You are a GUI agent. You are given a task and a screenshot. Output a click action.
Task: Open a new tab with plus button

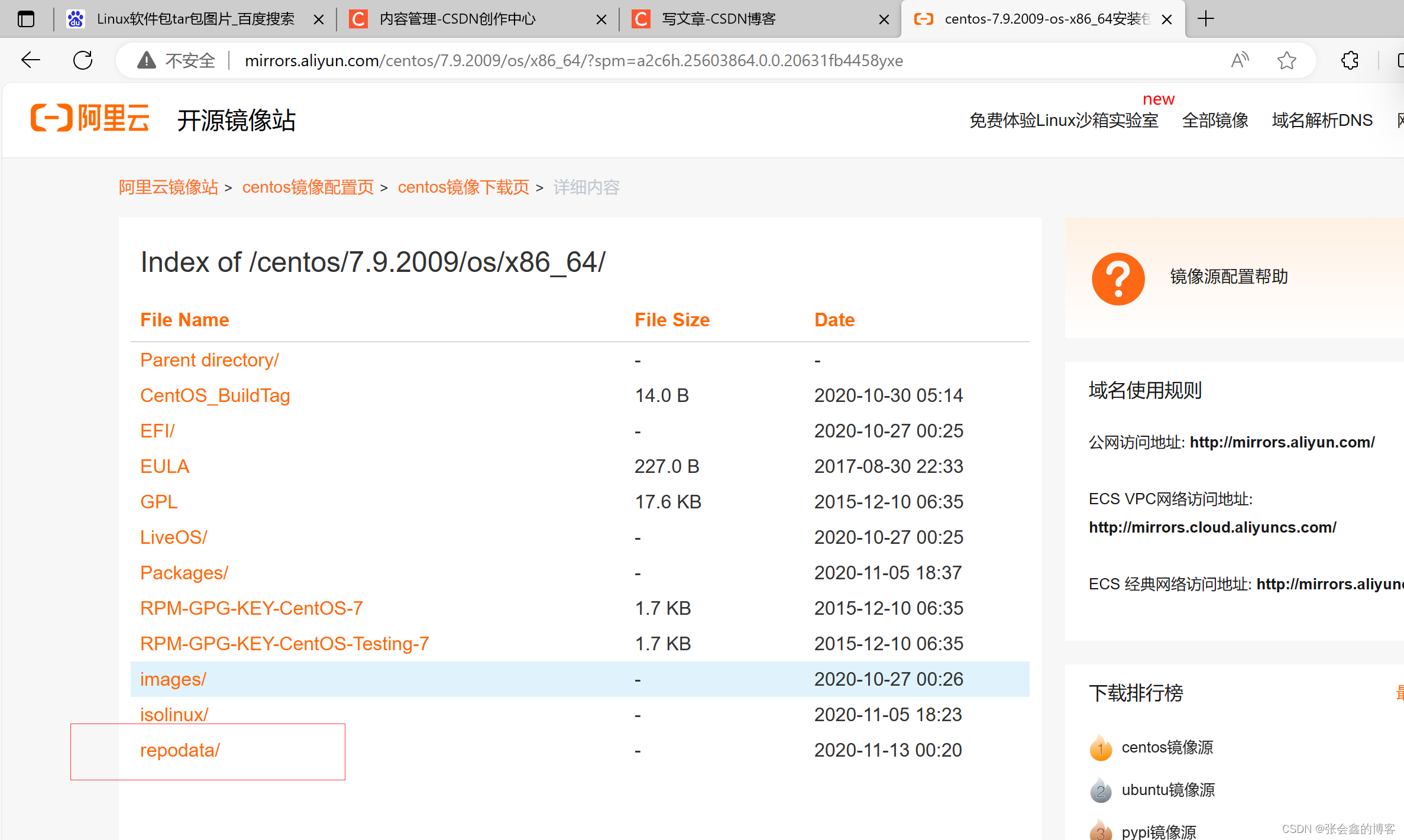pyautogui.click(x=1205, y=19)
